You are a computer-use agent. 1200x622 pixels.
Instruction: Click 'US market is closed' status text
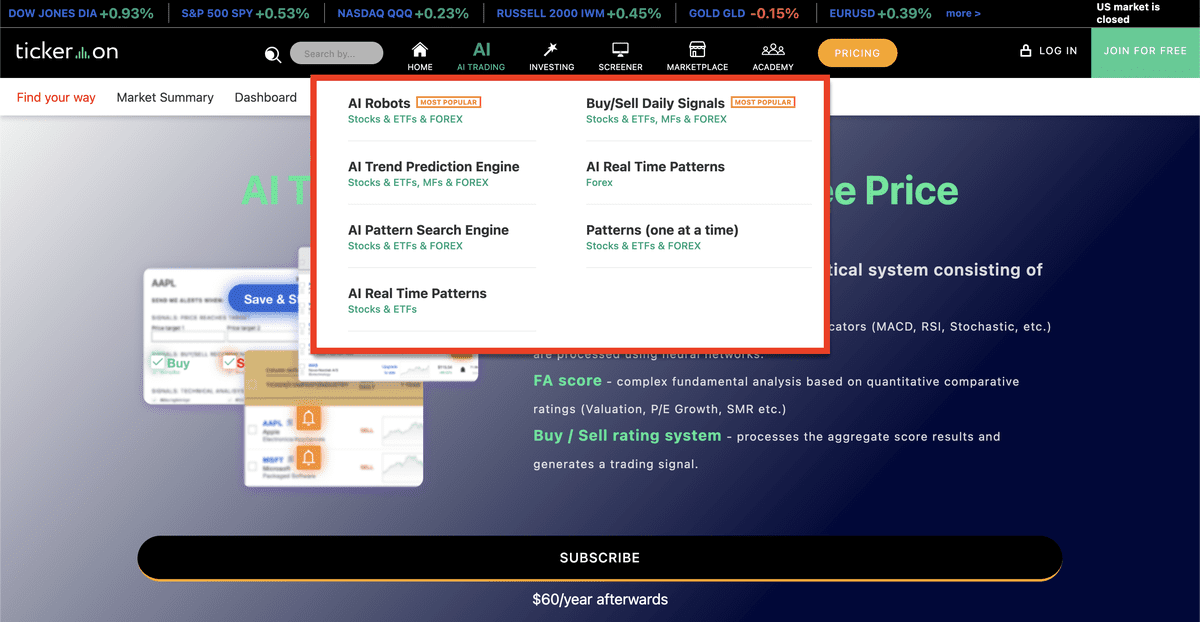pos(1128,13)
